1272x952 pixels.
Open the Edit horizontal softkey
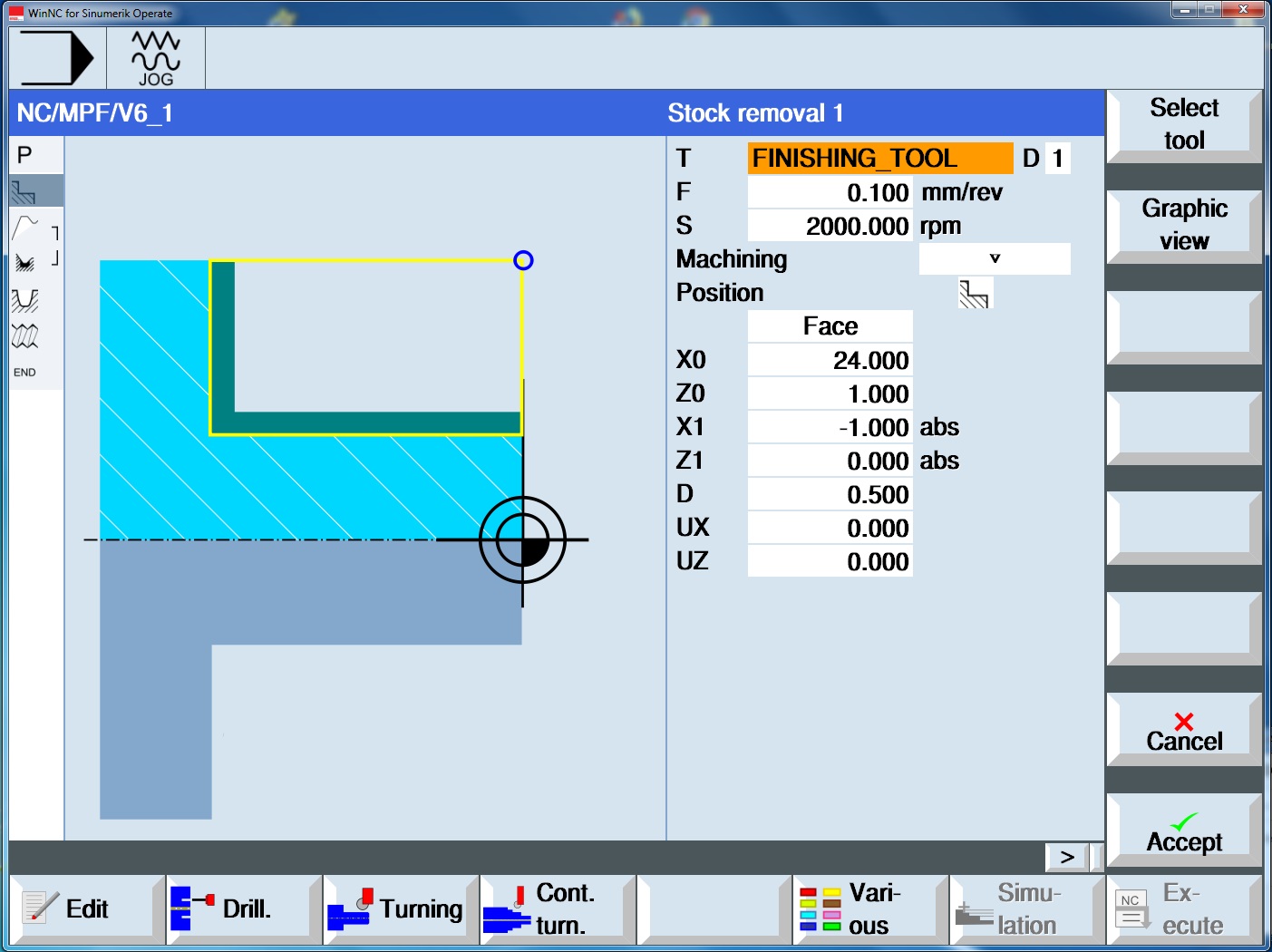(87, 909)
